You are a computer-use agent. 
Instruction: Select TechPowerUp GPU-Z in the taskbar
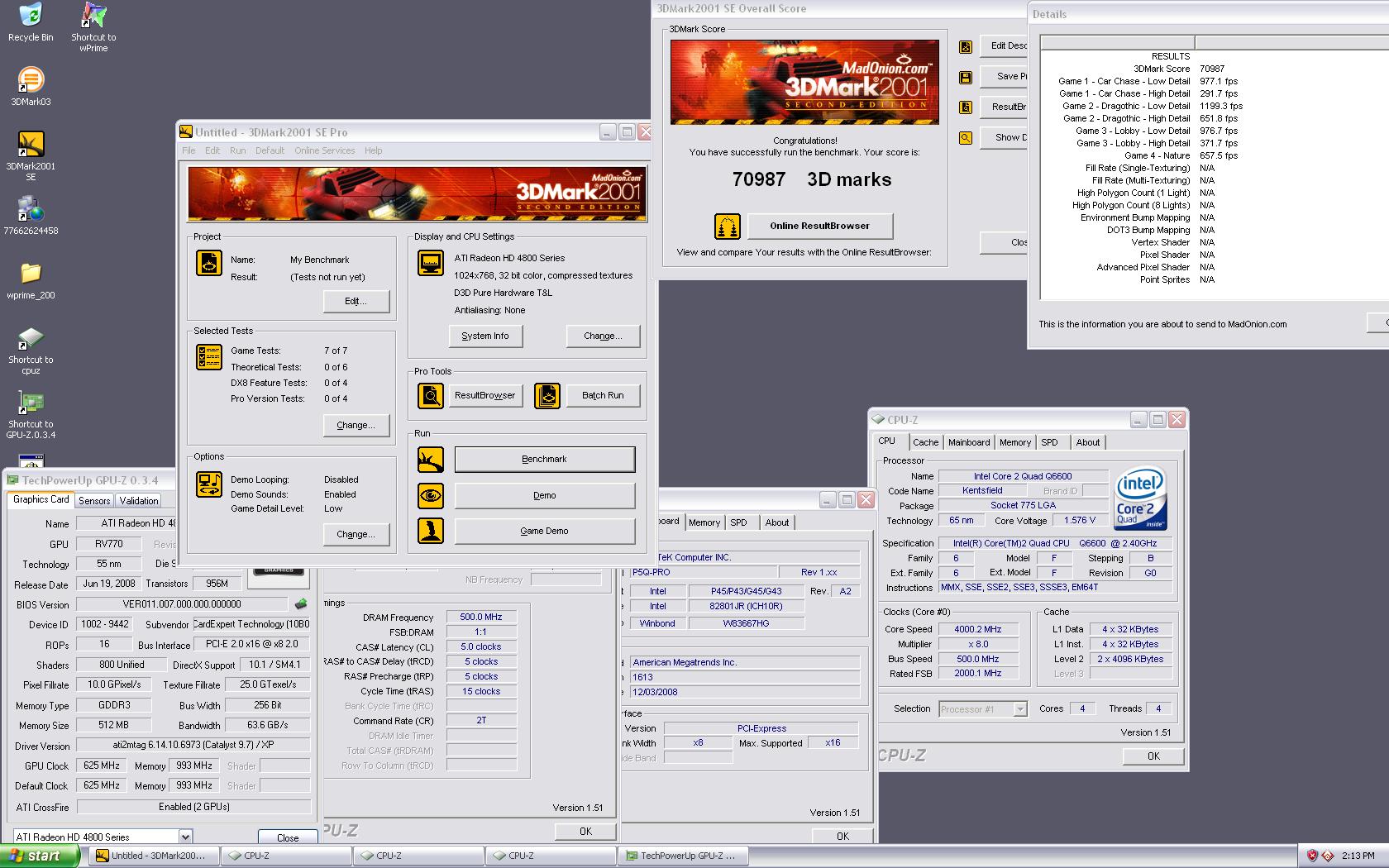pyautogui.click(x=684, y=856)
